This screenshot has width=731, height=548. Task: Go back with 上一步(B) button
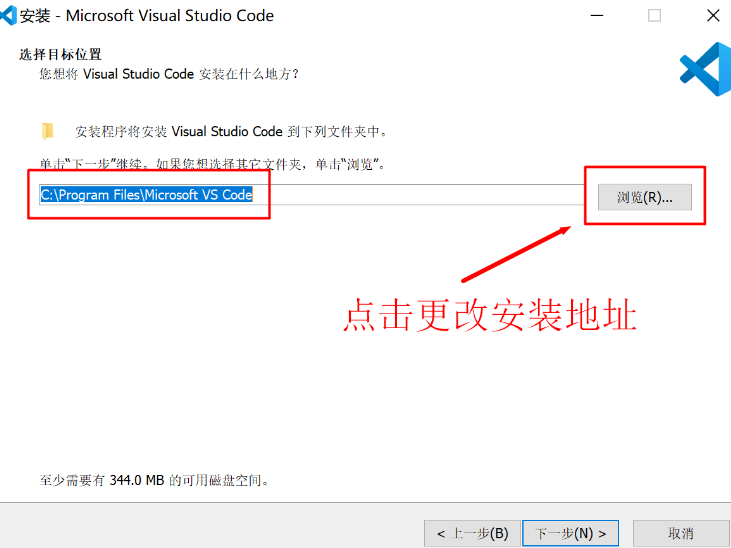coord(472,533)
